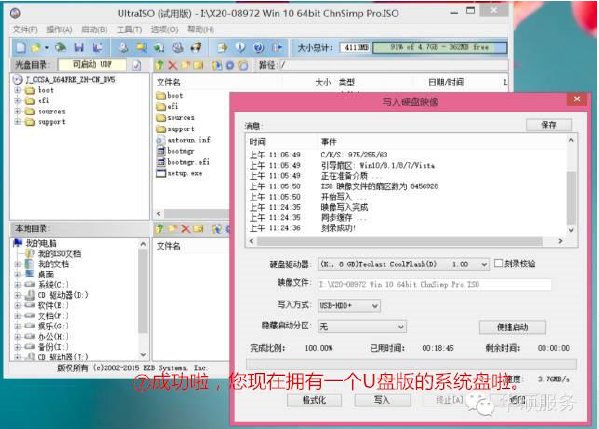
Task: Click the Open folder toolbar icon
Action: click(36, 47)
